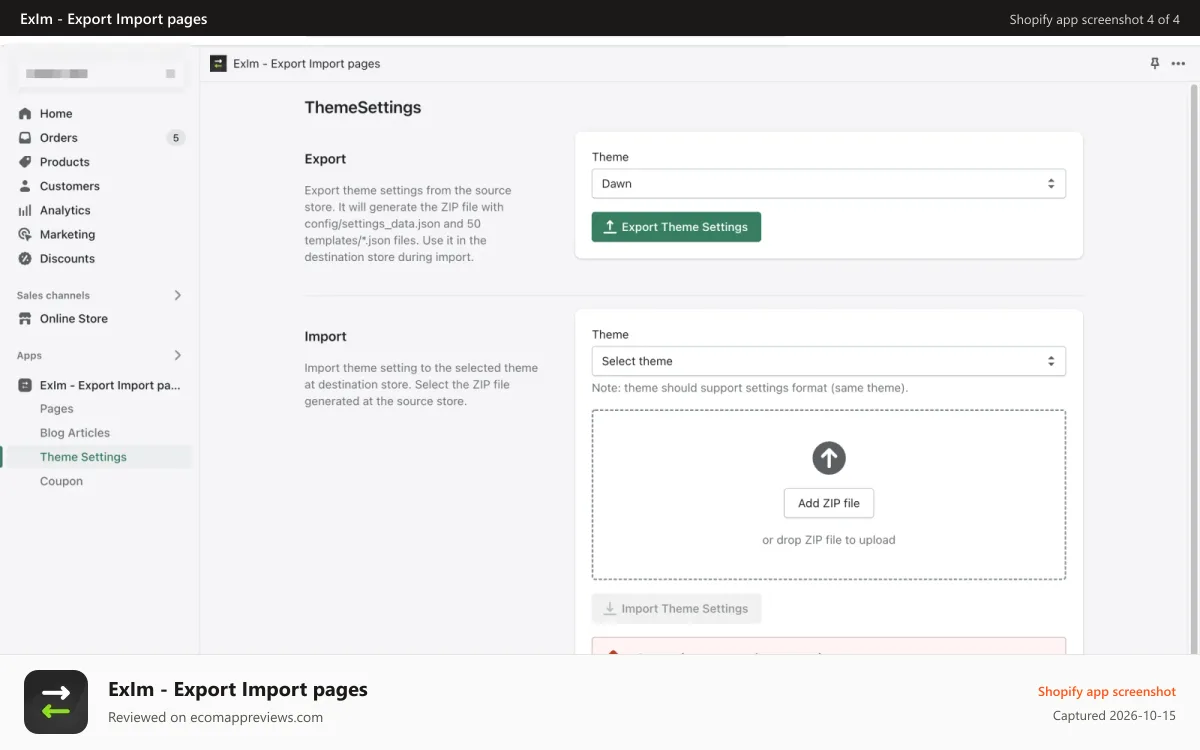This screenshot has width=1200, height=750.
Task: Click the Import section heading
Action: [326, 337]
